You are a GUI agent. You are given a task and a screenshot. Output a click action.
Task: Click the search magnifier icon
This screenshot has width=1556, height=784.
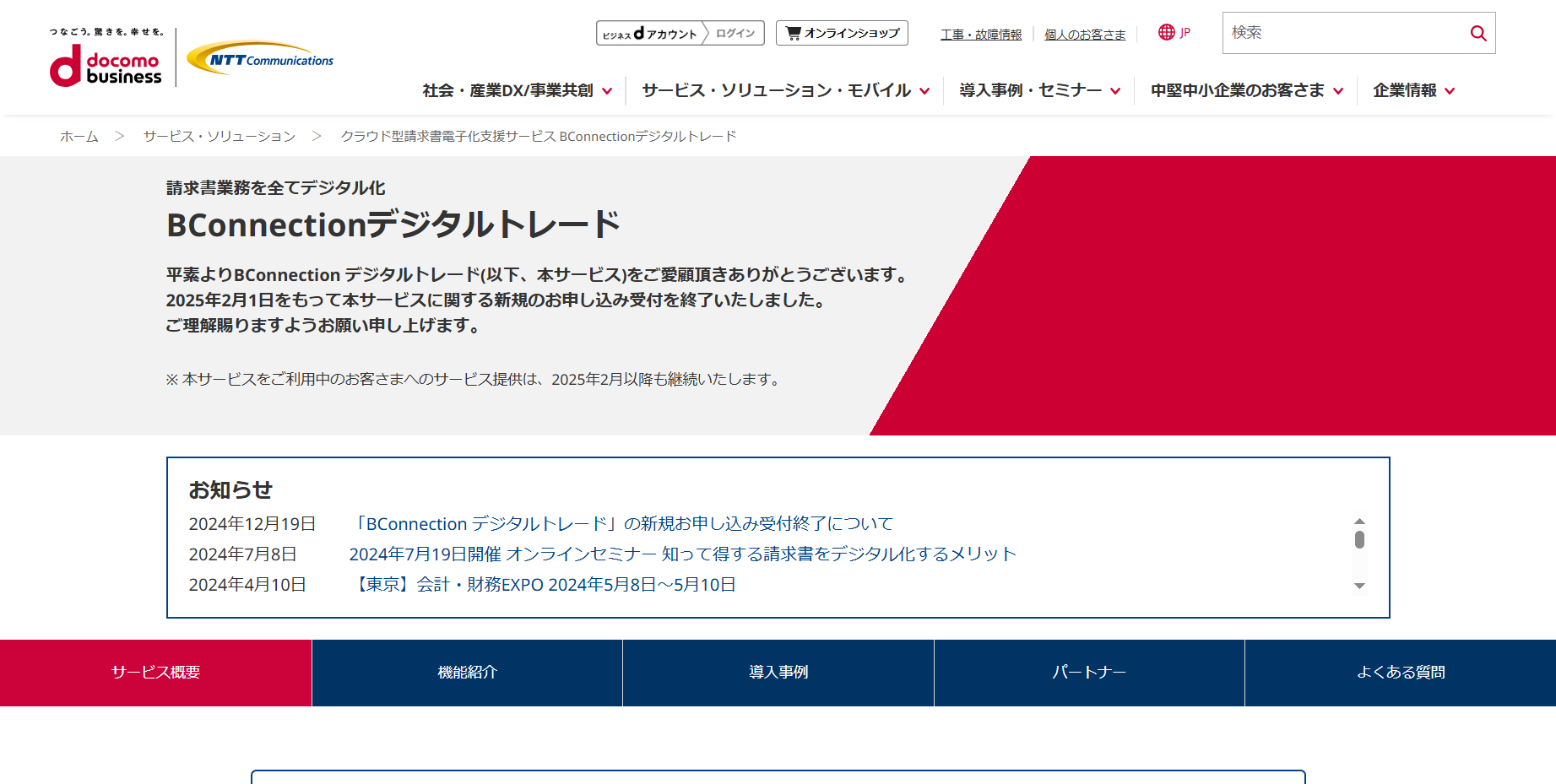point(1477,33)
